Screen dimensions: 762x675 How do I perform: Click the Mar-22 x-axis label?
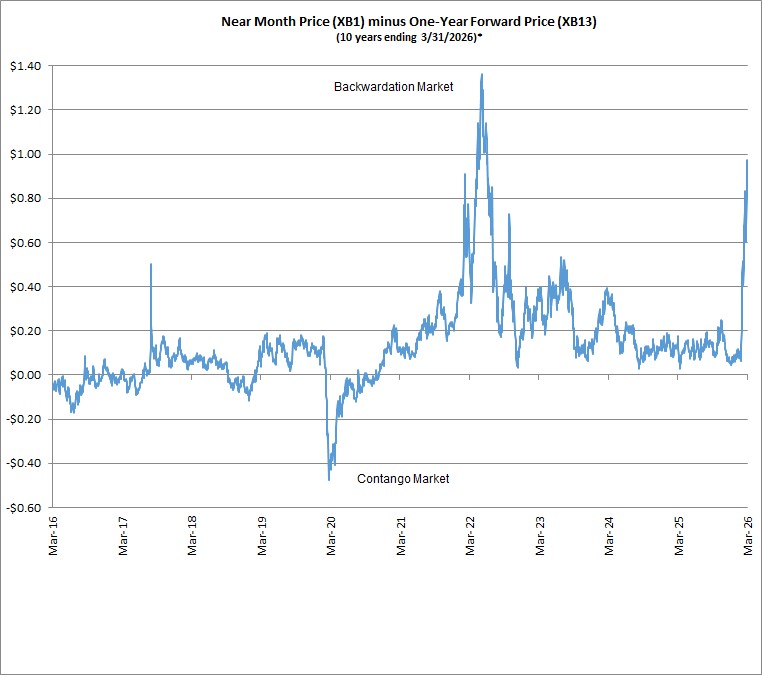click(470, 536)
